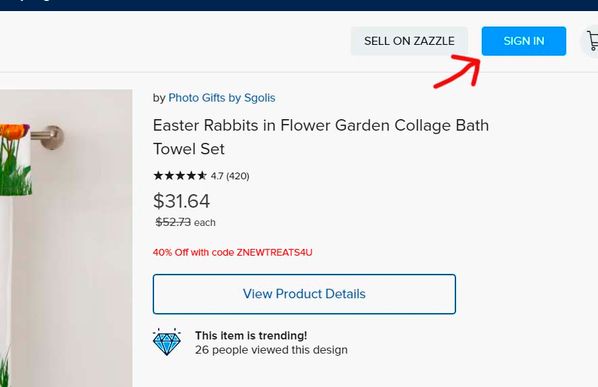The height and width of the screenshot is (387, 598).
Task: Click This item is trending! text
Action: pos(251,336)
